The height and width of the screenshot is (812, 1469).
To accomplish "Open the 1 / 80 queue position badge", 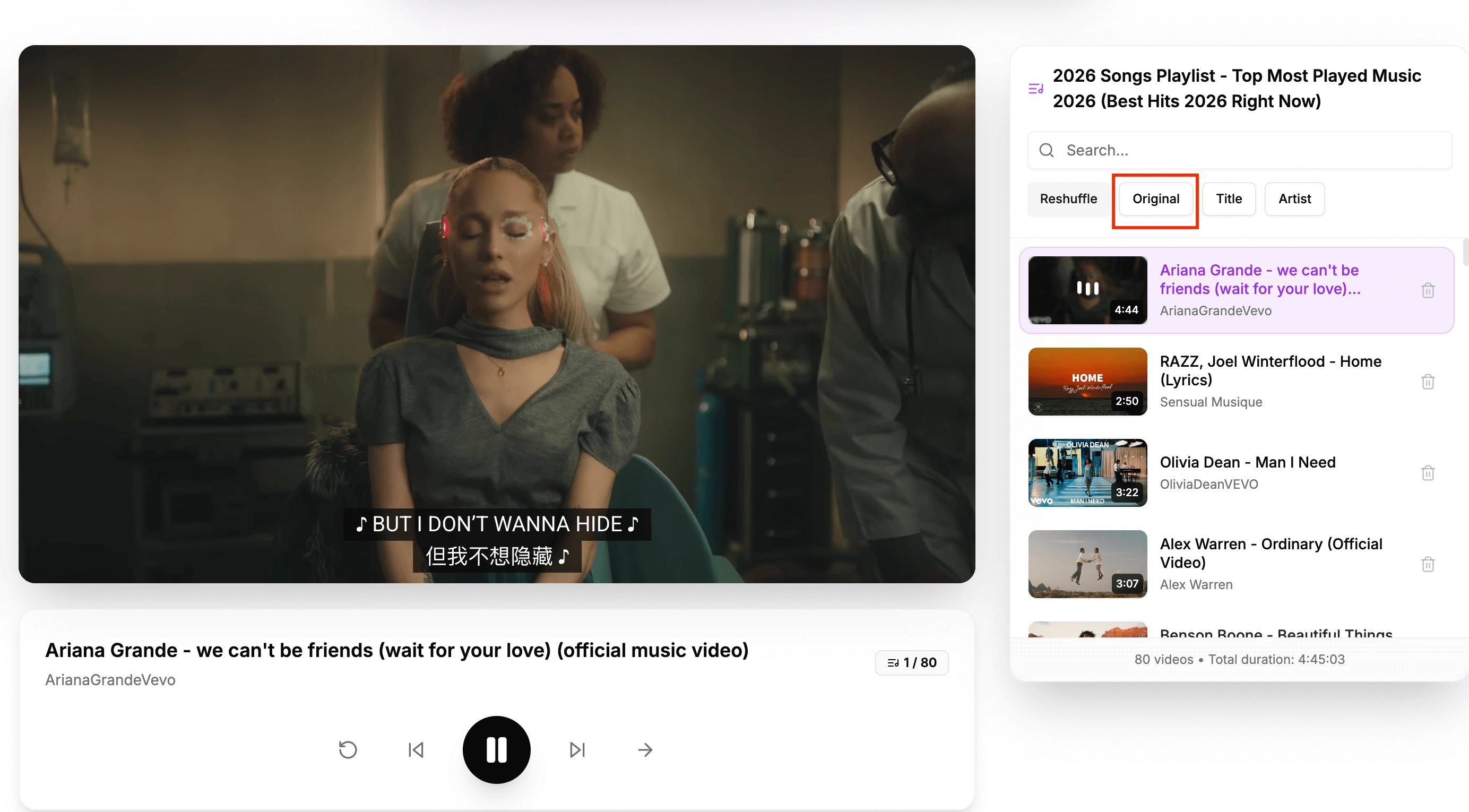I will click(x=911, y=662).
